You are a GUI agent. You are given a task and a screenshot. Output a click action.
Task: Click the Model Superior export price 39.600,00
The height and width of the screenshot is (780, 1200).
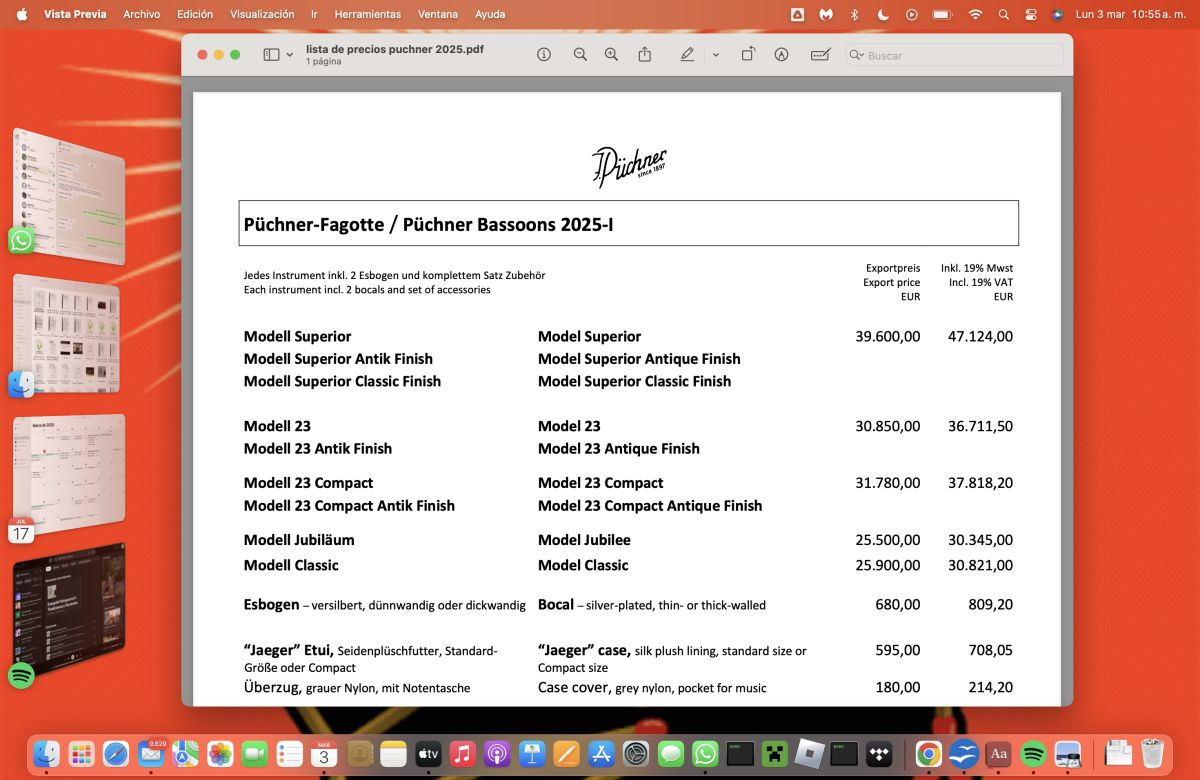(x=887, y=336)
